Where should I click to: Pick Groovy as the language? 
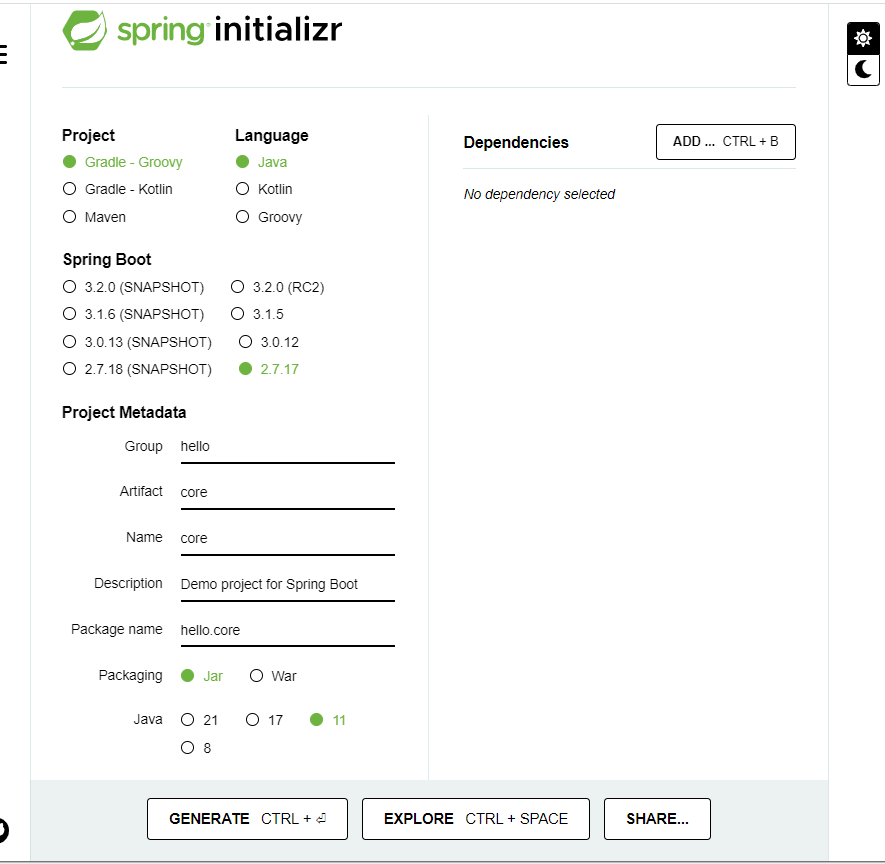(x=269, y=217)
